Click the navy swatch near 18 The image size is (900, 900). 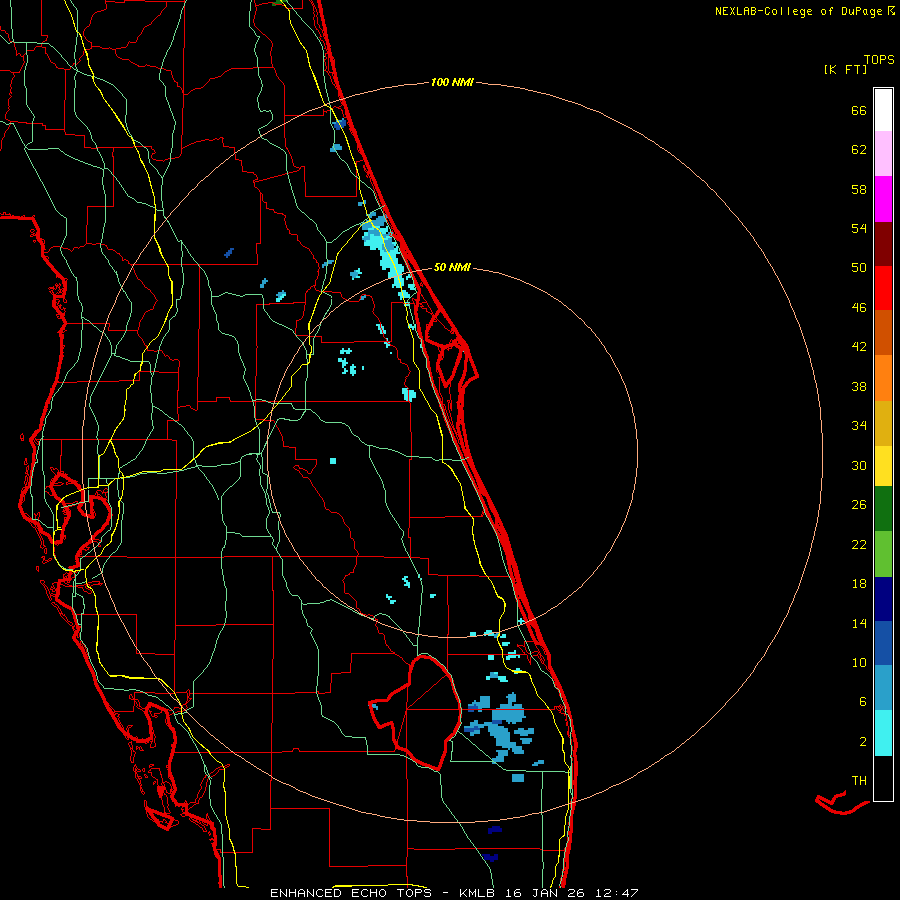(x=883, y=599)
